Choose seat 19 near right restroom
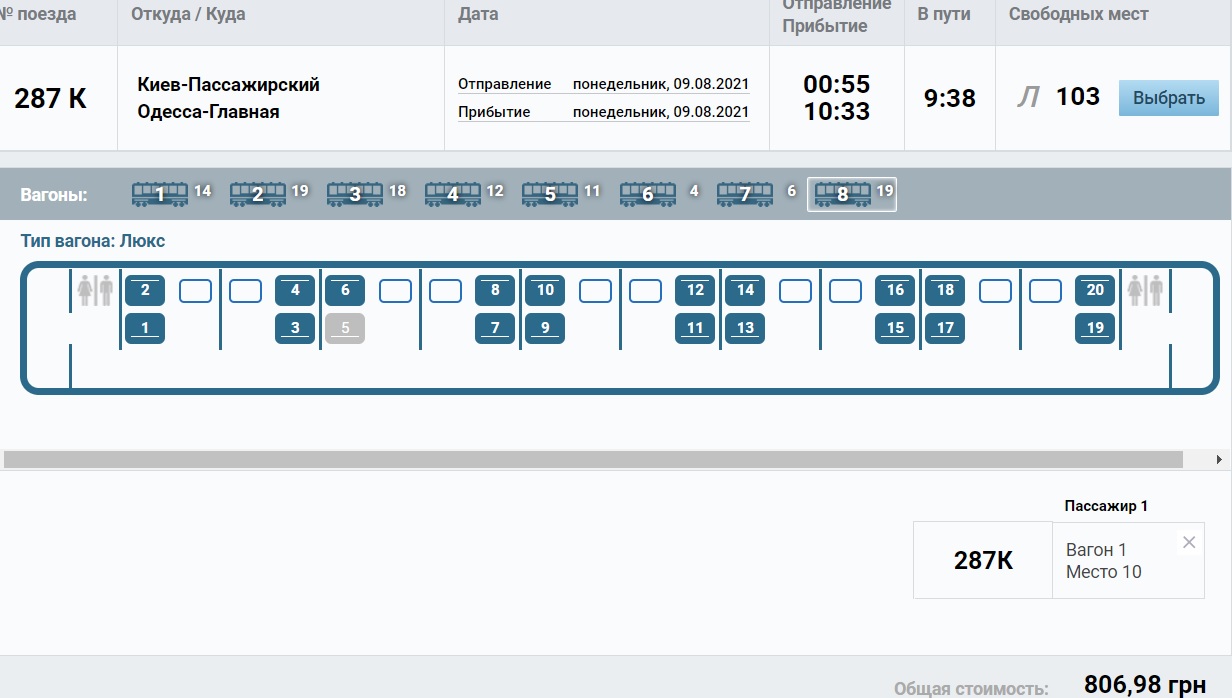 tap(1095, 328)
